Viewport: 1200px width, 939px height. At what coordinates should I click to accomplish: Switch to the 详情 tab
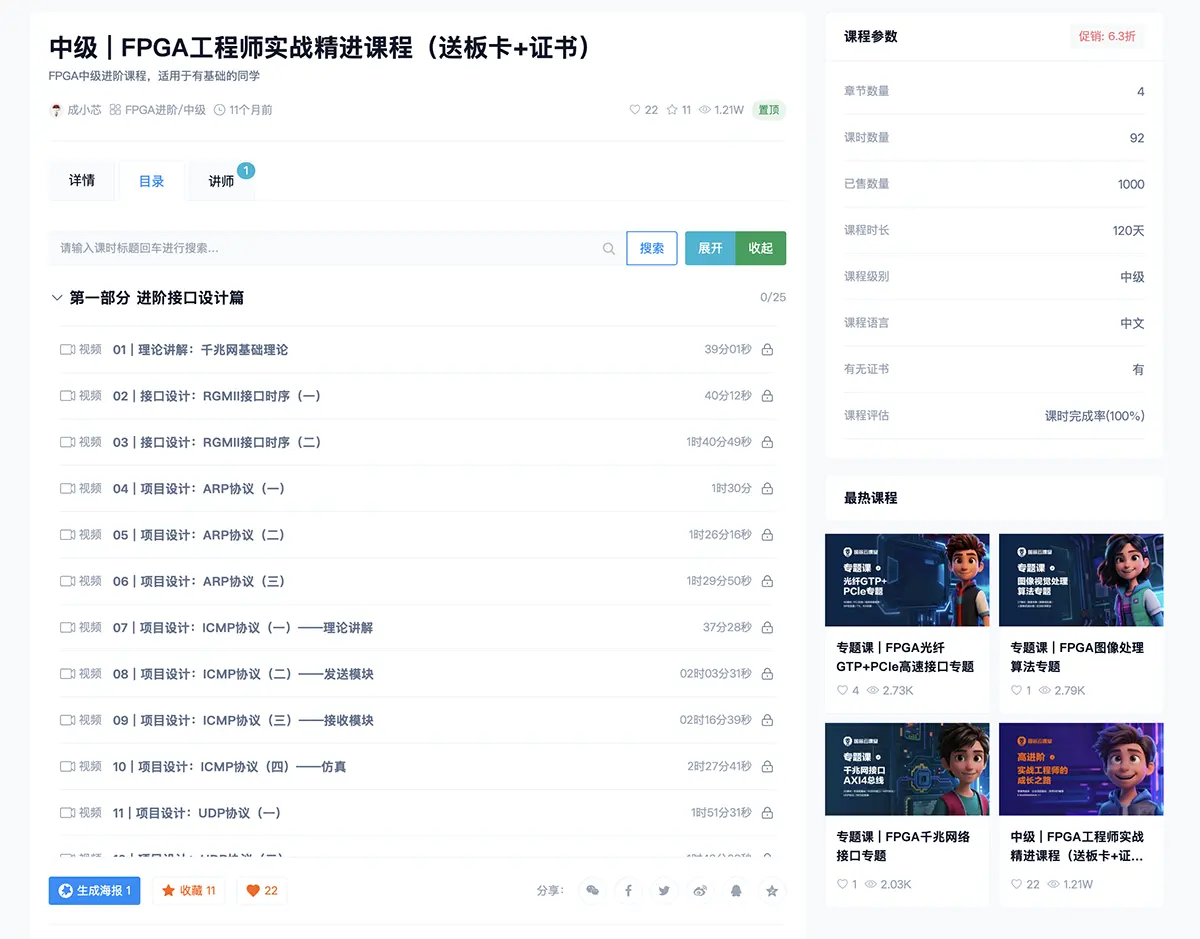click(82, 181)
